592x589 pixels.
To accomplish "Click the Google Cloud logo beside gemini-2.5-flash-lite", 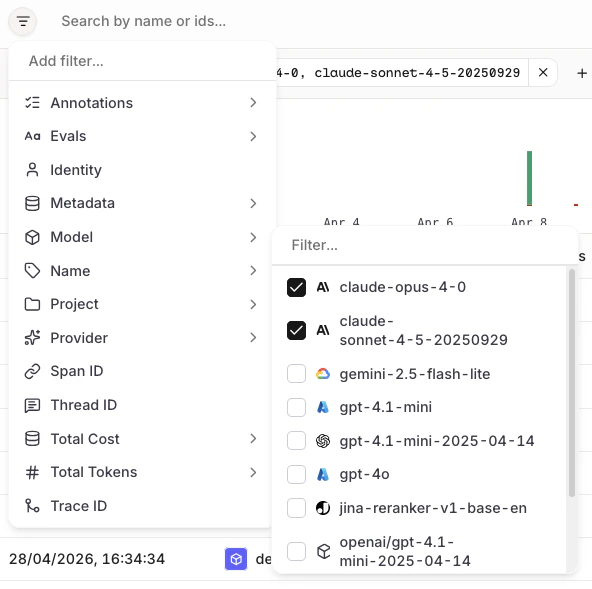I will point(323,374).
